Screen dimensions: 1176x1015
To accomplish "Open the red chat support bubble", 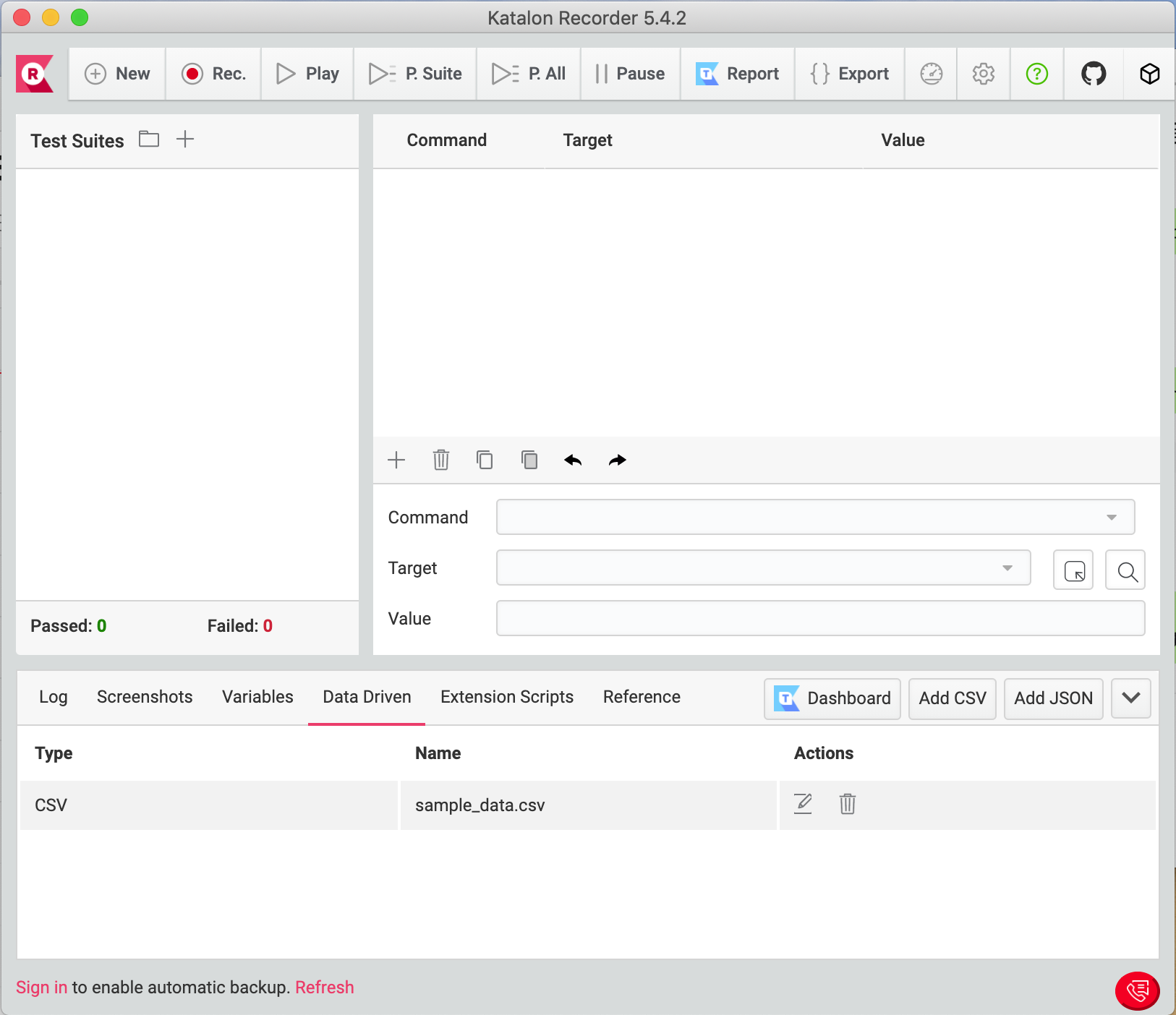I will pos(1137,990).
